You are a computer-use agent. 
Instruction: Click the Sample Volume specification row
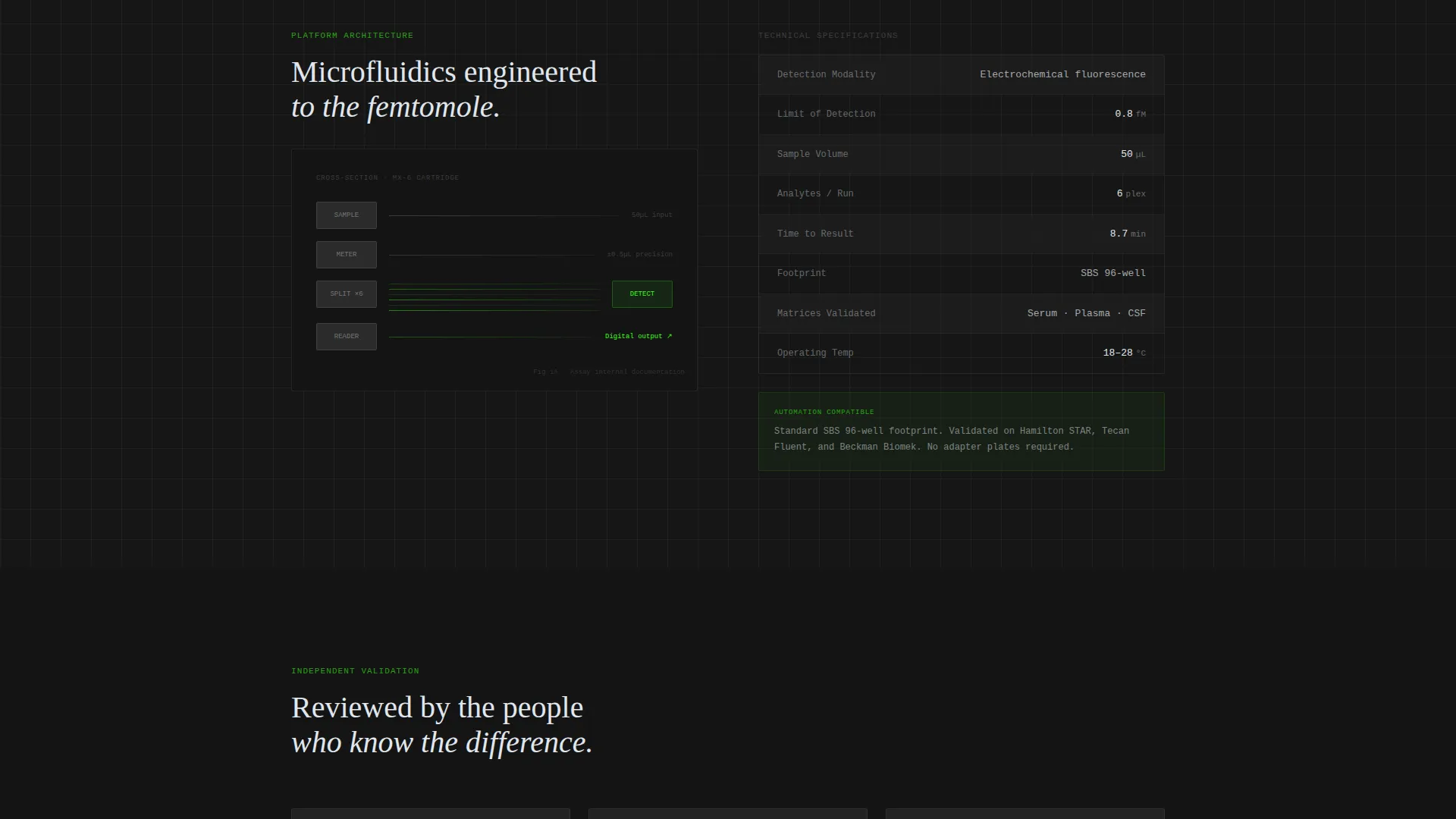961,154
